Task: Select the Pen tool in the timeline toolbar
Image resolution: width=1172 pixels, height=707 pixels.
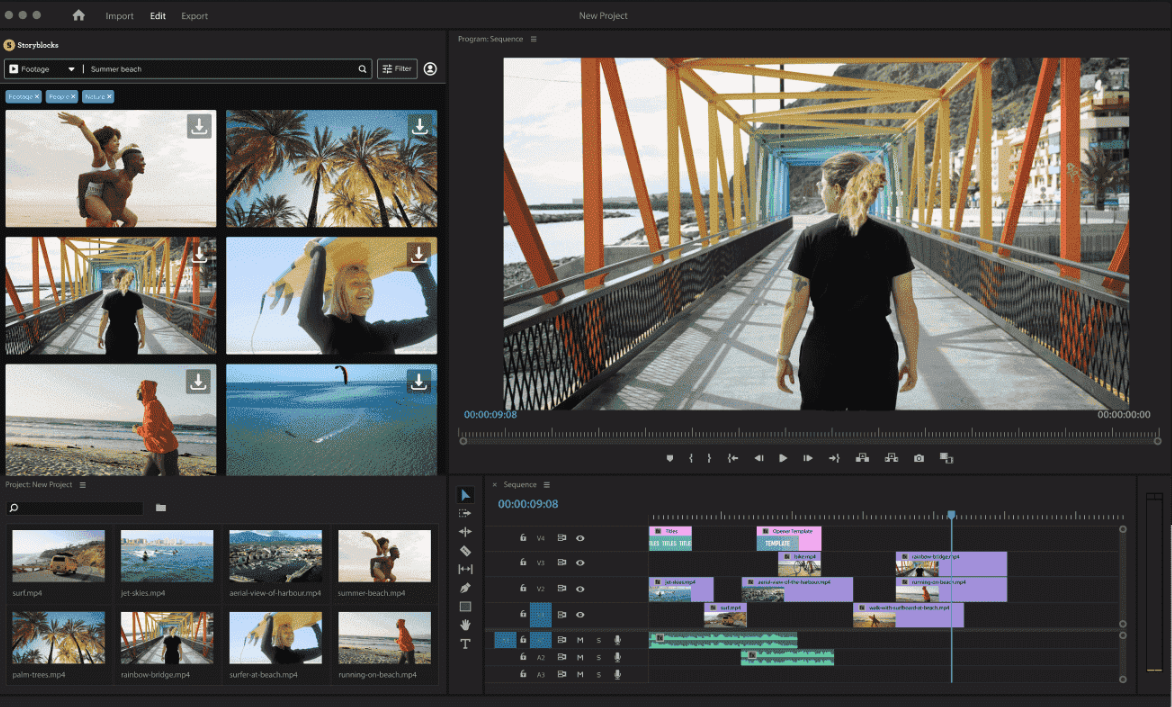Action: pos(465,589)
